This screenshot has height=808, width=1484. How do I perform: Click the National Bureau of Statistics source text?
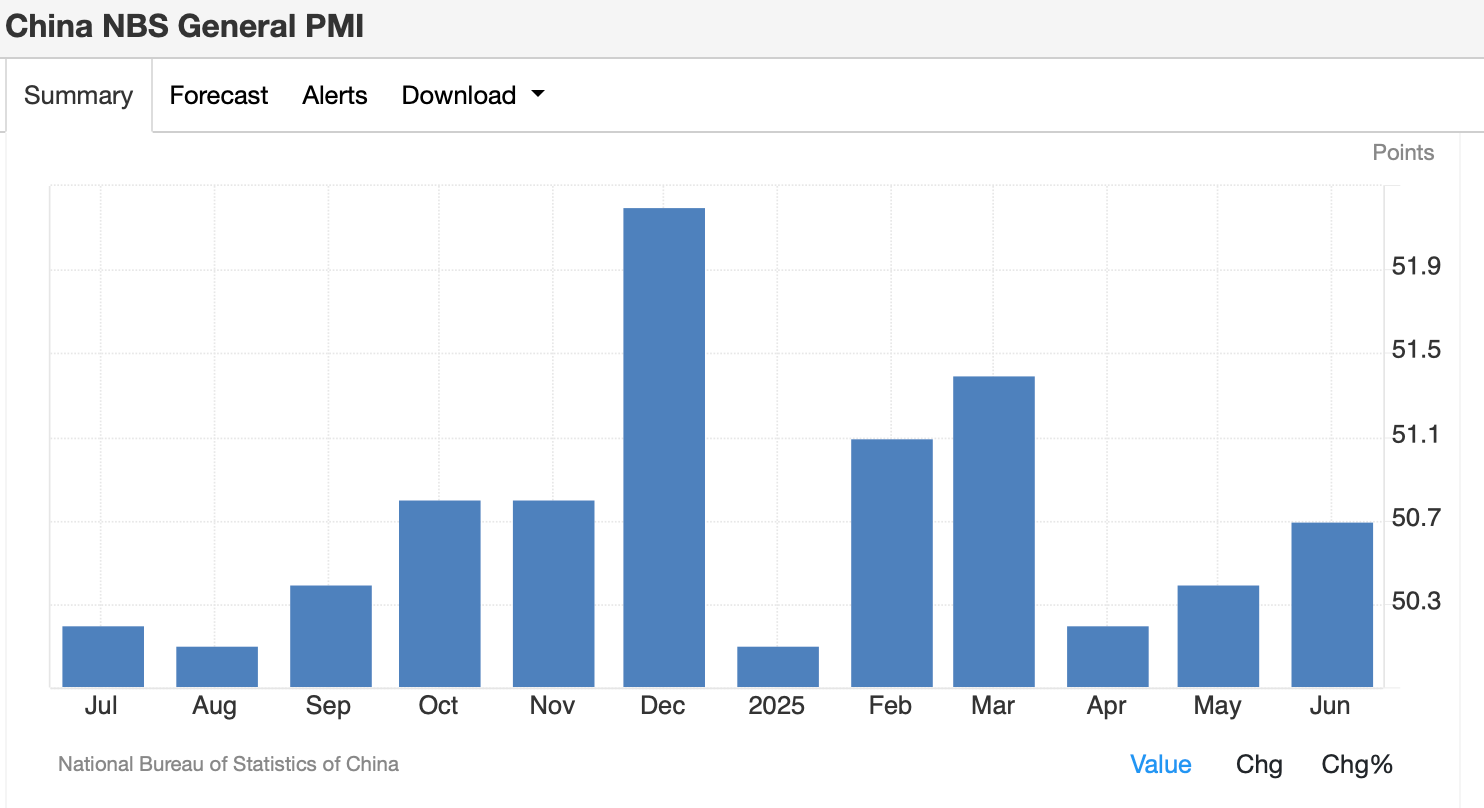[229, 764]
